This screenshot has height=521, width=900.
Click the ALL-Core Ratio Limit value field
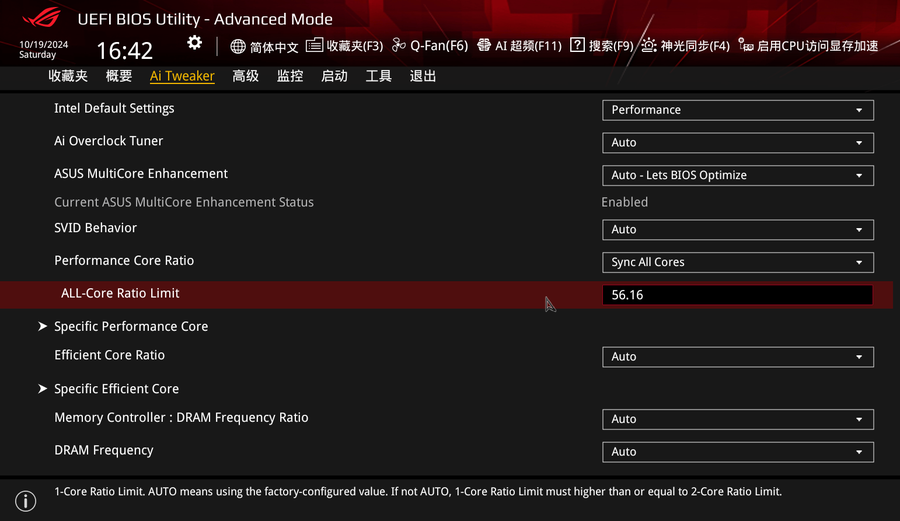738,295
